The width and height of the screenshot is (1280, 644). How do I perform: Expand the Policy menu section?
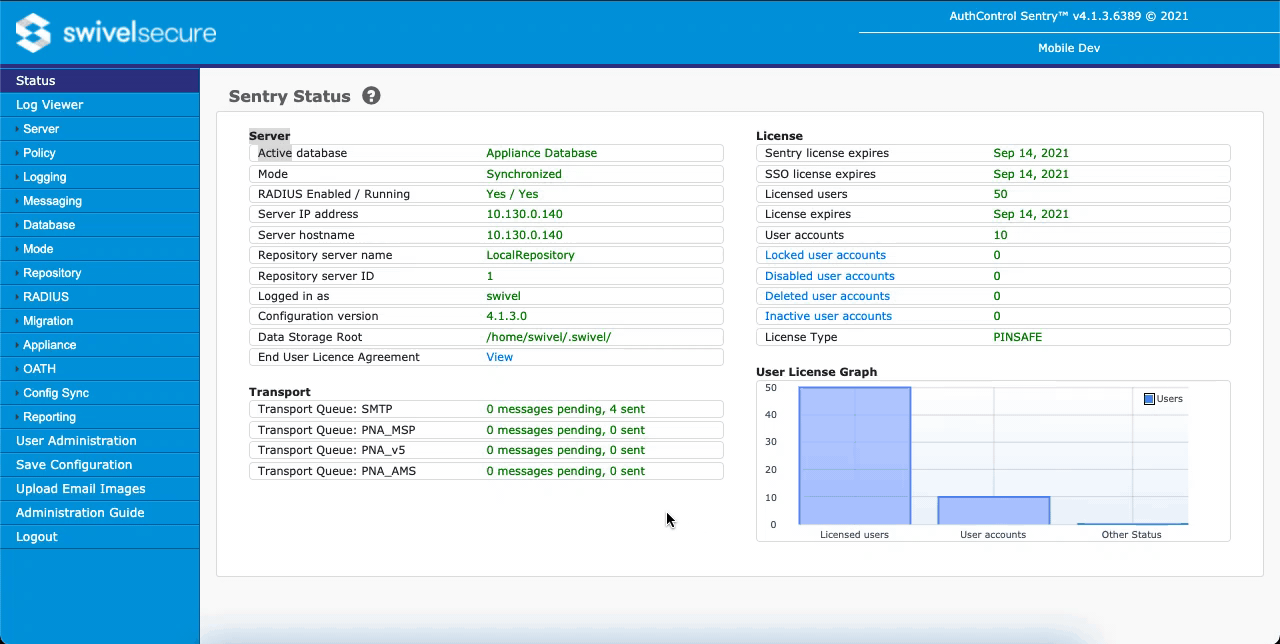coord(39,153)
